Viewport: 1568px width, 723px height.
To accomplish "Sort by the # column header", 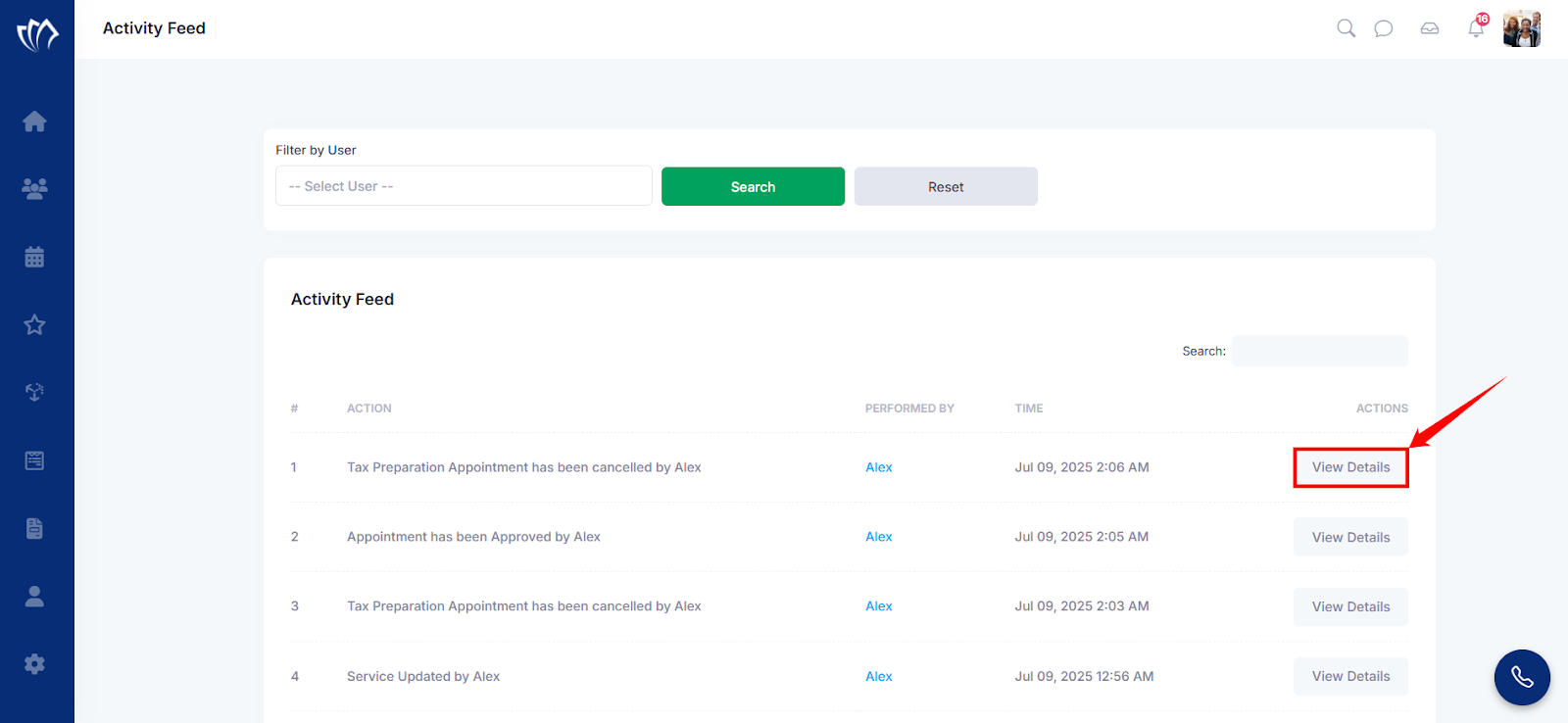I will pos(294,409).
